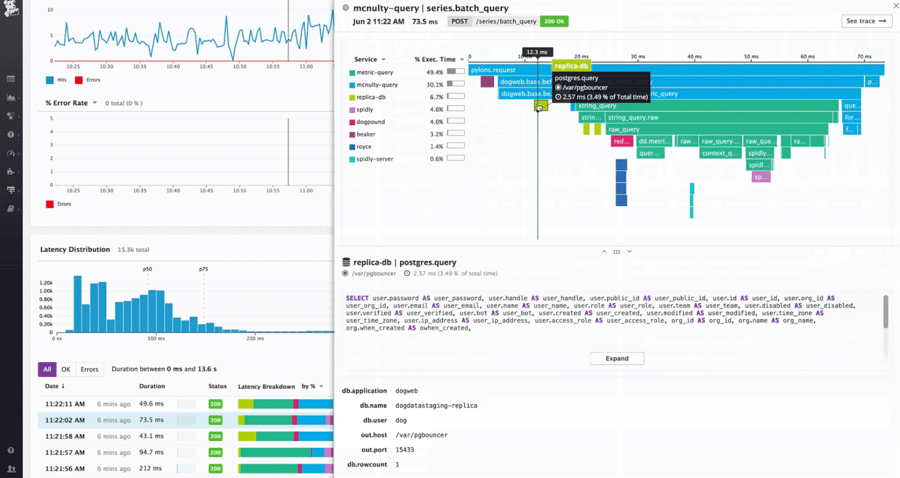Image resolution: width=900 pixels, height=478 pixels.
Task: Collapse flame graph with the up chevron
Action: pyautogui.click(x=604, y=252)
